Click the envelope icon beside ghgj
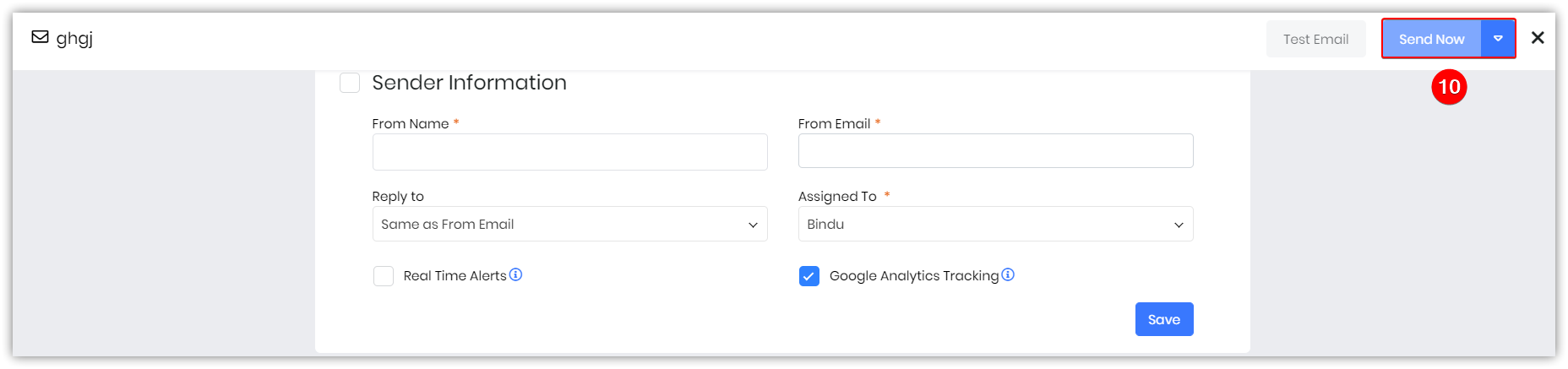Screen dimensions: 1568x369 click(40, 37)
